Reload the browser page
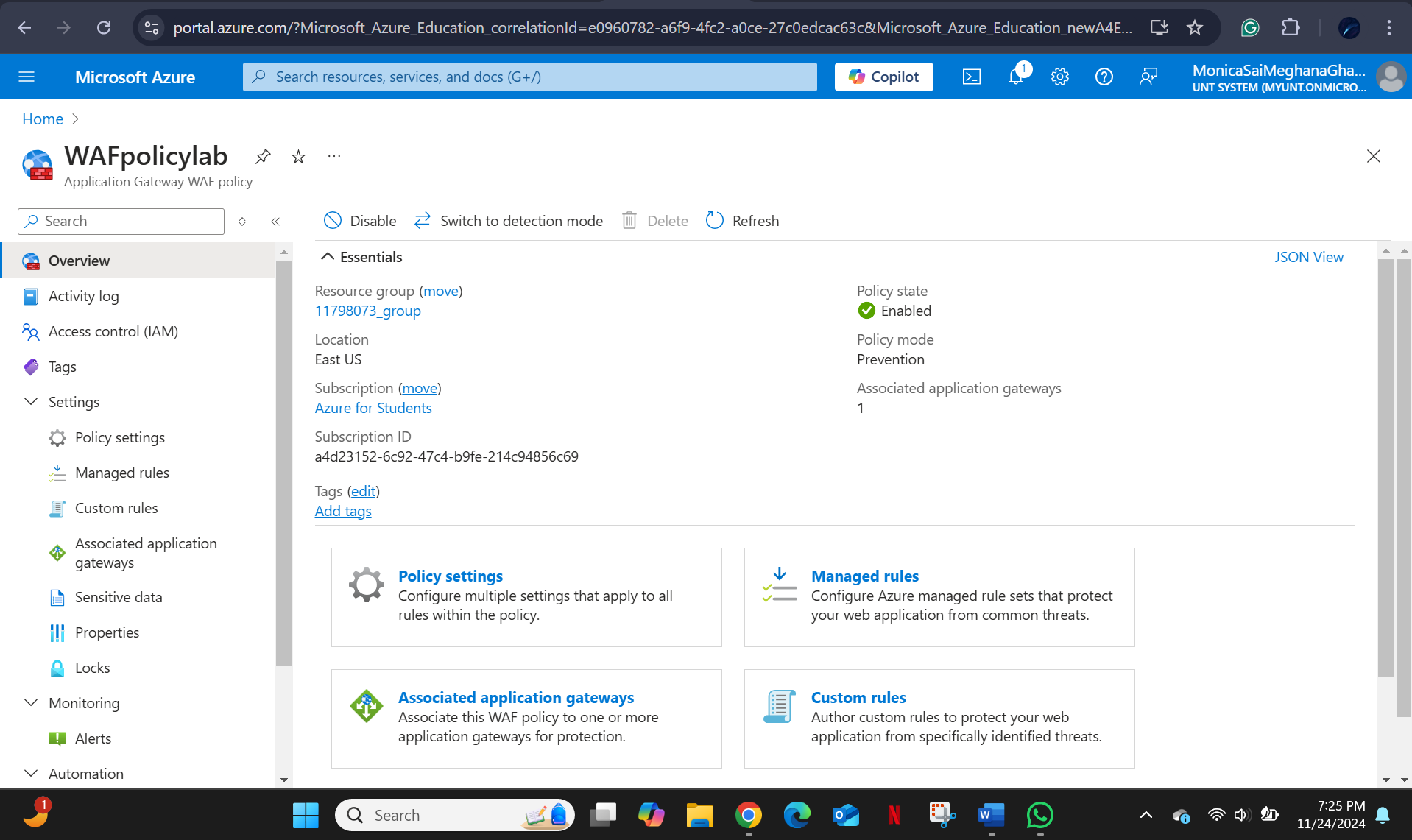 (x=104, y=28)
